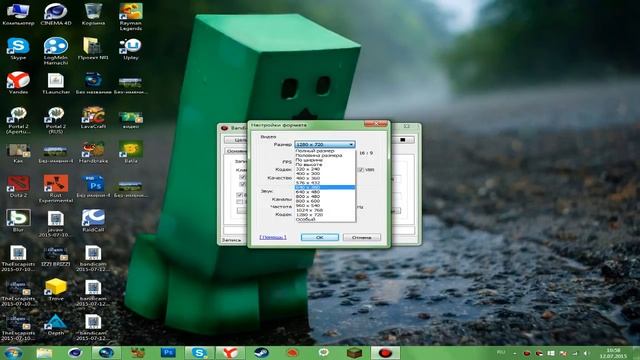Close the Настройки формата dialog
The image size is (640, 360).
(376, 124)
